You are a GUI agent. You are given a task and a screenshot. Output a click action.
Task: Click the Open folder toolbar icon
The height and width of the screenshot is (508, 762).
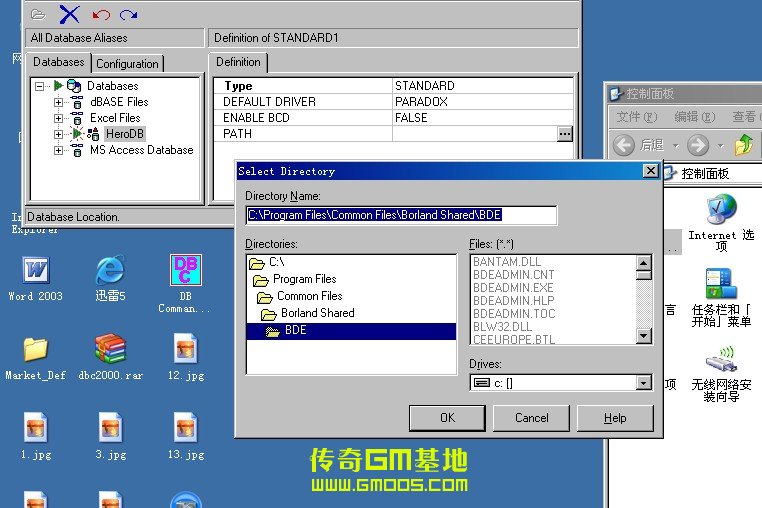click(38, 15)
